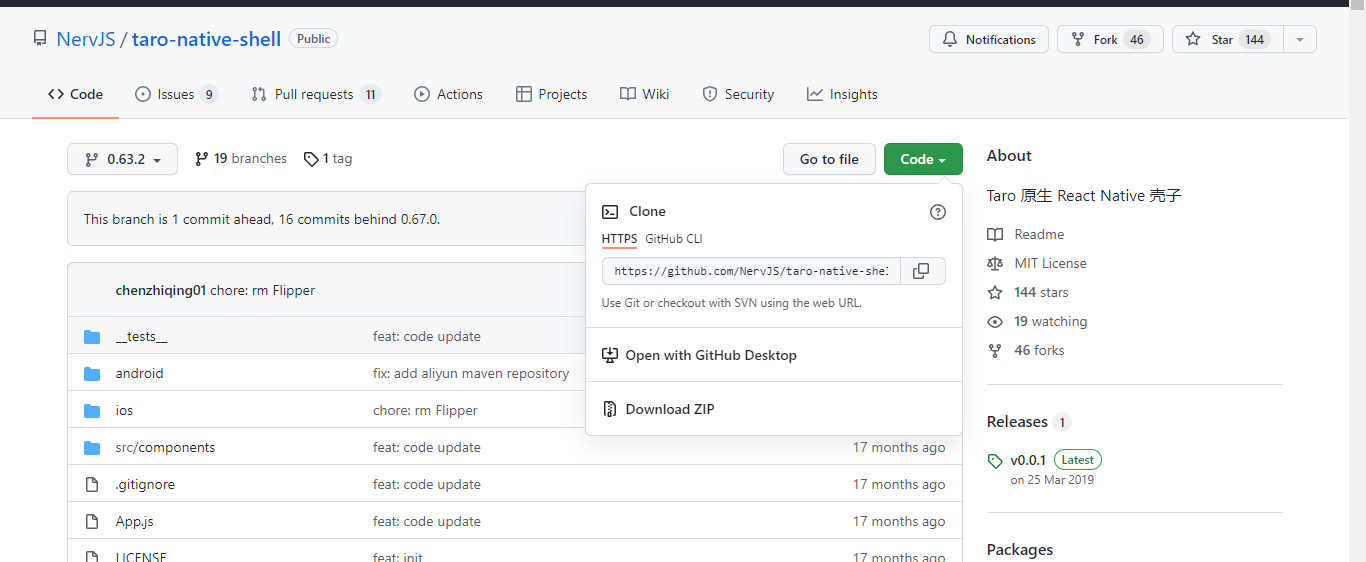Click the Fork count 46
This screenshot has height=562, width=1366.
pyautogui.click(x=1135, y=39)
